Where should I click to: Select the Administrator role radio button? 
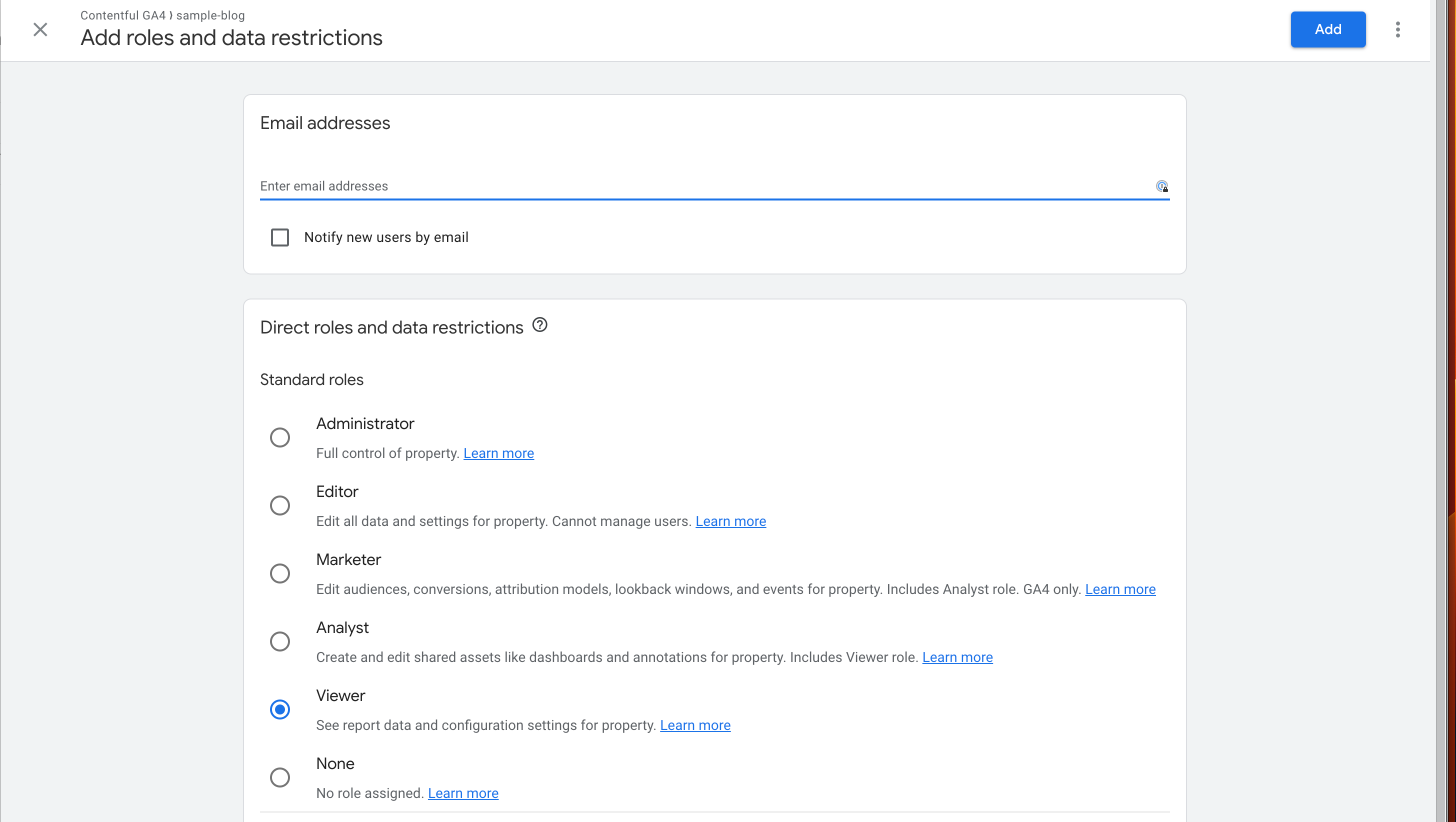click(280, 438)
